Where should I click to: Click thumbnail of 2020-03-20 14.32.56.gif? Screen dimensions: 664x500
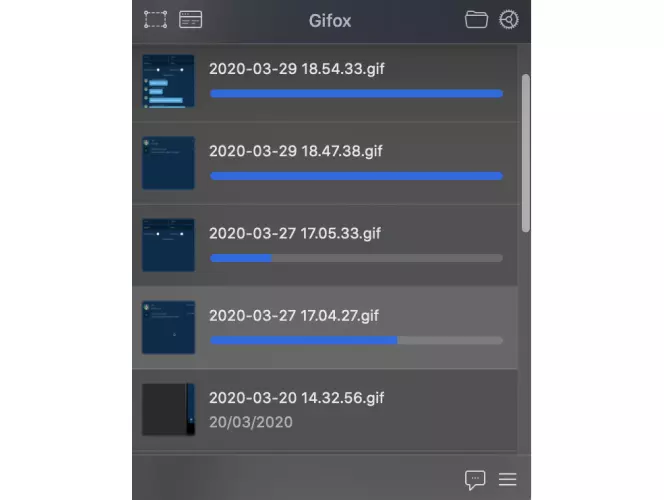pos(169,409)
